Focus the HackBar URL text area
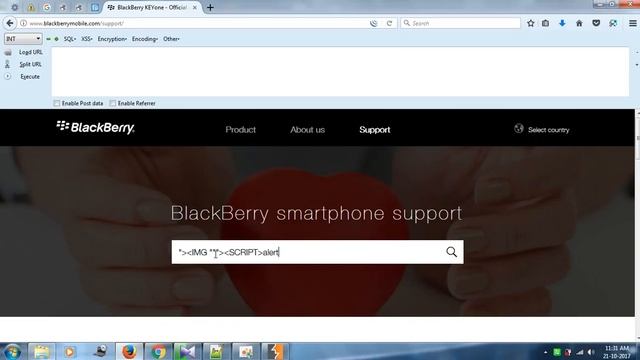Viewport: 640px width, 360px height. coord(340,72)
